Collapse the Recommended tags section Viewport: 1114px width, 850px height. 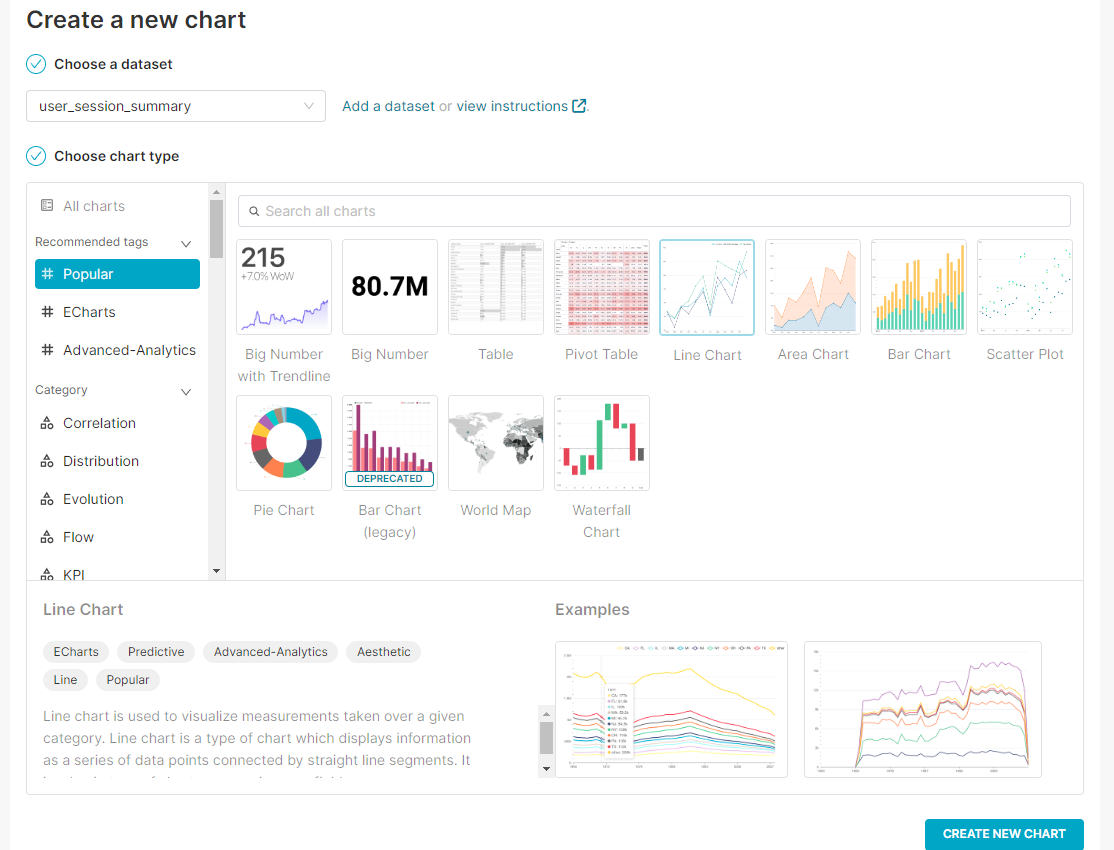[x=186, y=244]
